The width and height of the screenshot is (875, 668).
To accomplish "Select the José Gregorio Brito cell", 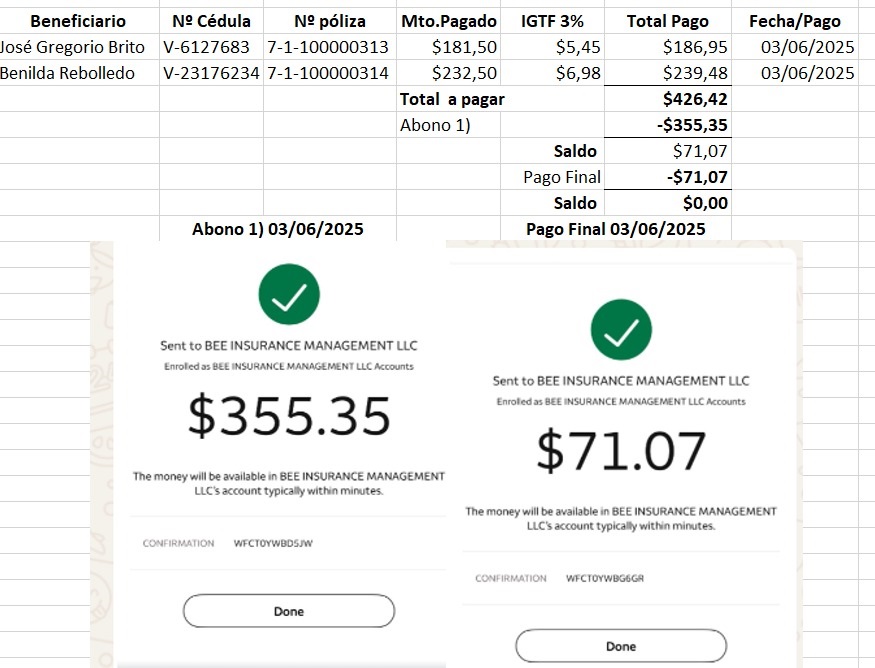I will tap(73, 47).
